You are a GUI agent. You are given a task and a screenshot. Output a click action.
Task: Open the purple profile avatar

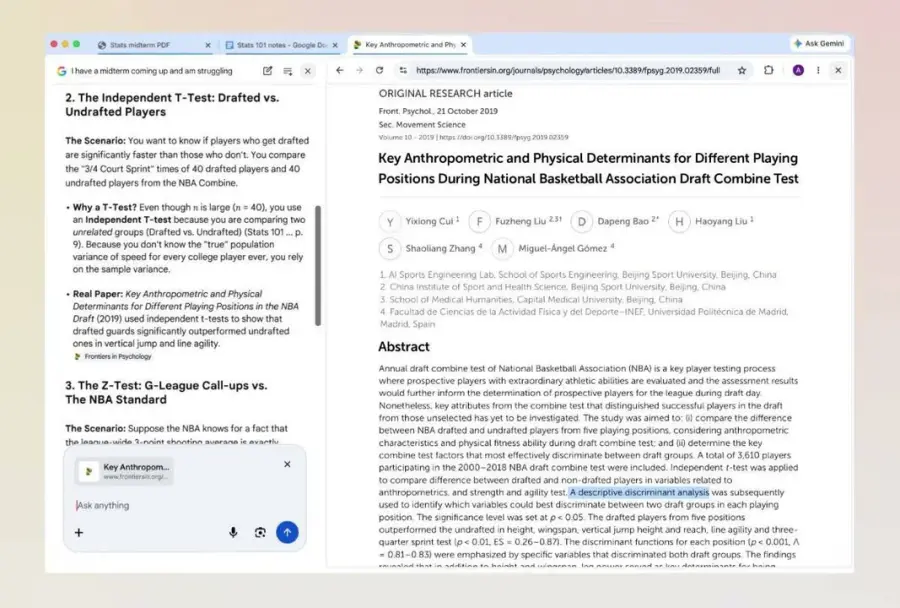tap(798, 70)
